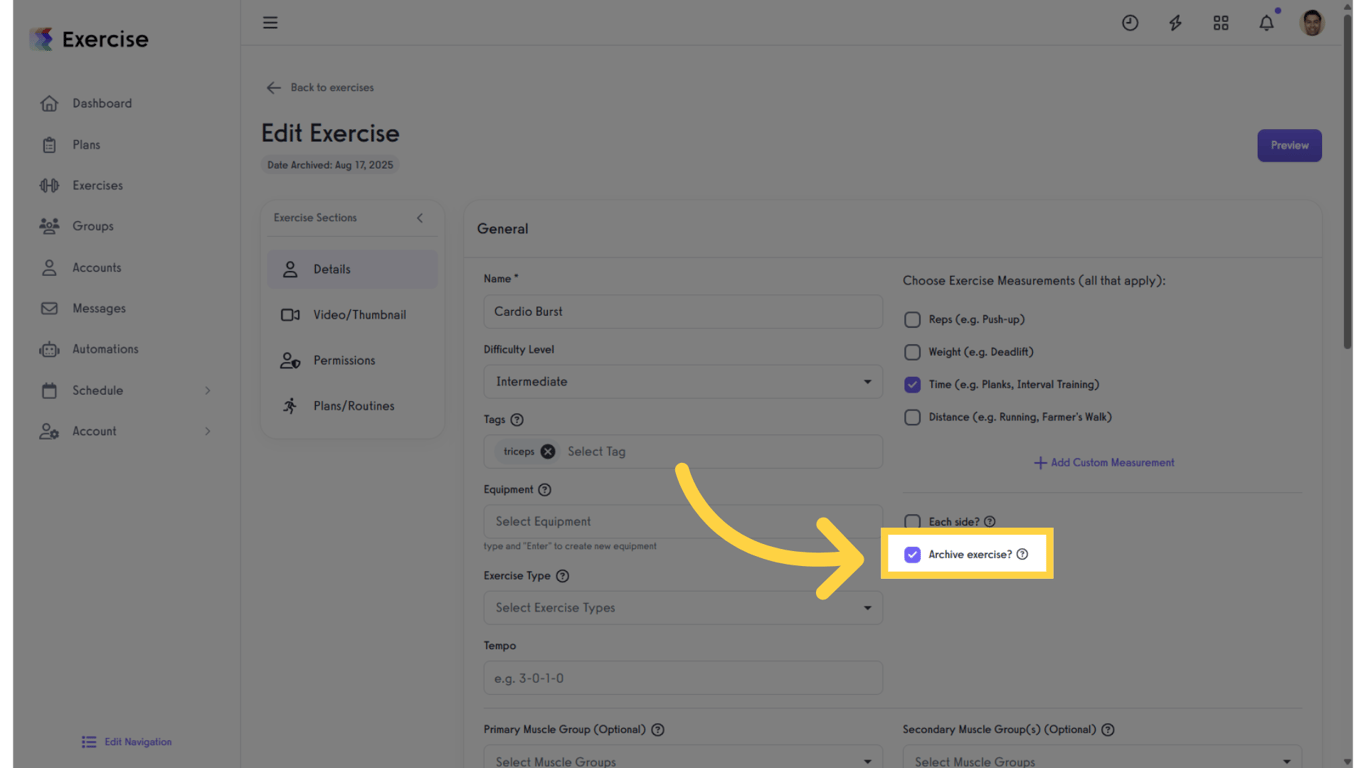
Task: Click the hamburger menu icon
Action: pyautogui.click(x=269, y=22)
